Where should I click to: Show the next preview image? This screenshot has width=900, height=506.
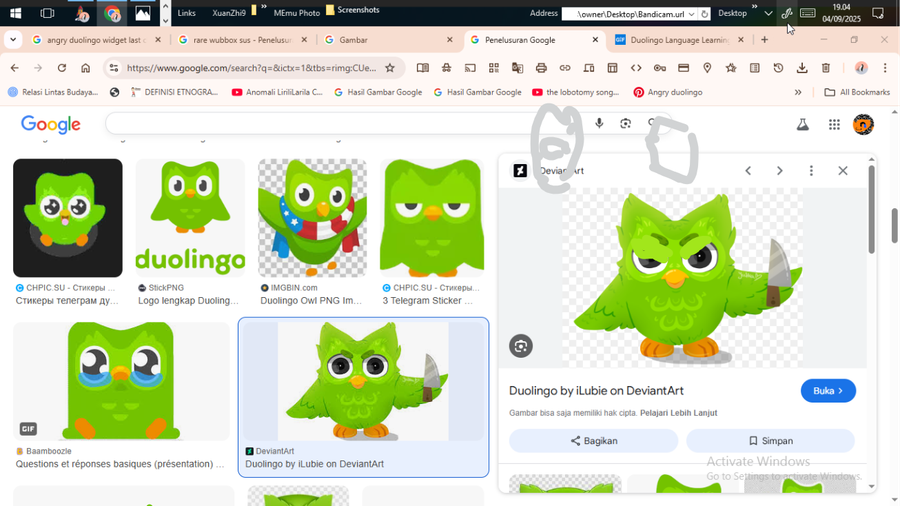coord(779,170)
